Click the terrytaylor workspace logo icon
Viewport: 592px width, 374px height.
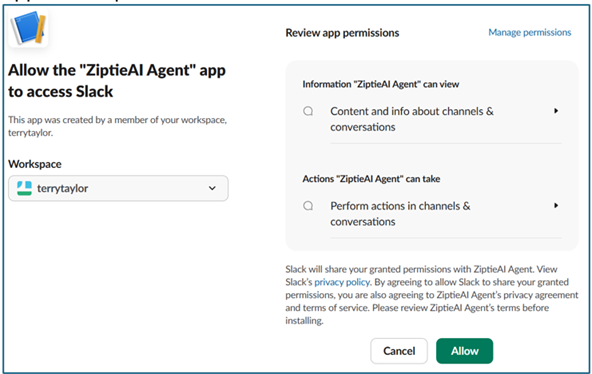tap(25, 188)
